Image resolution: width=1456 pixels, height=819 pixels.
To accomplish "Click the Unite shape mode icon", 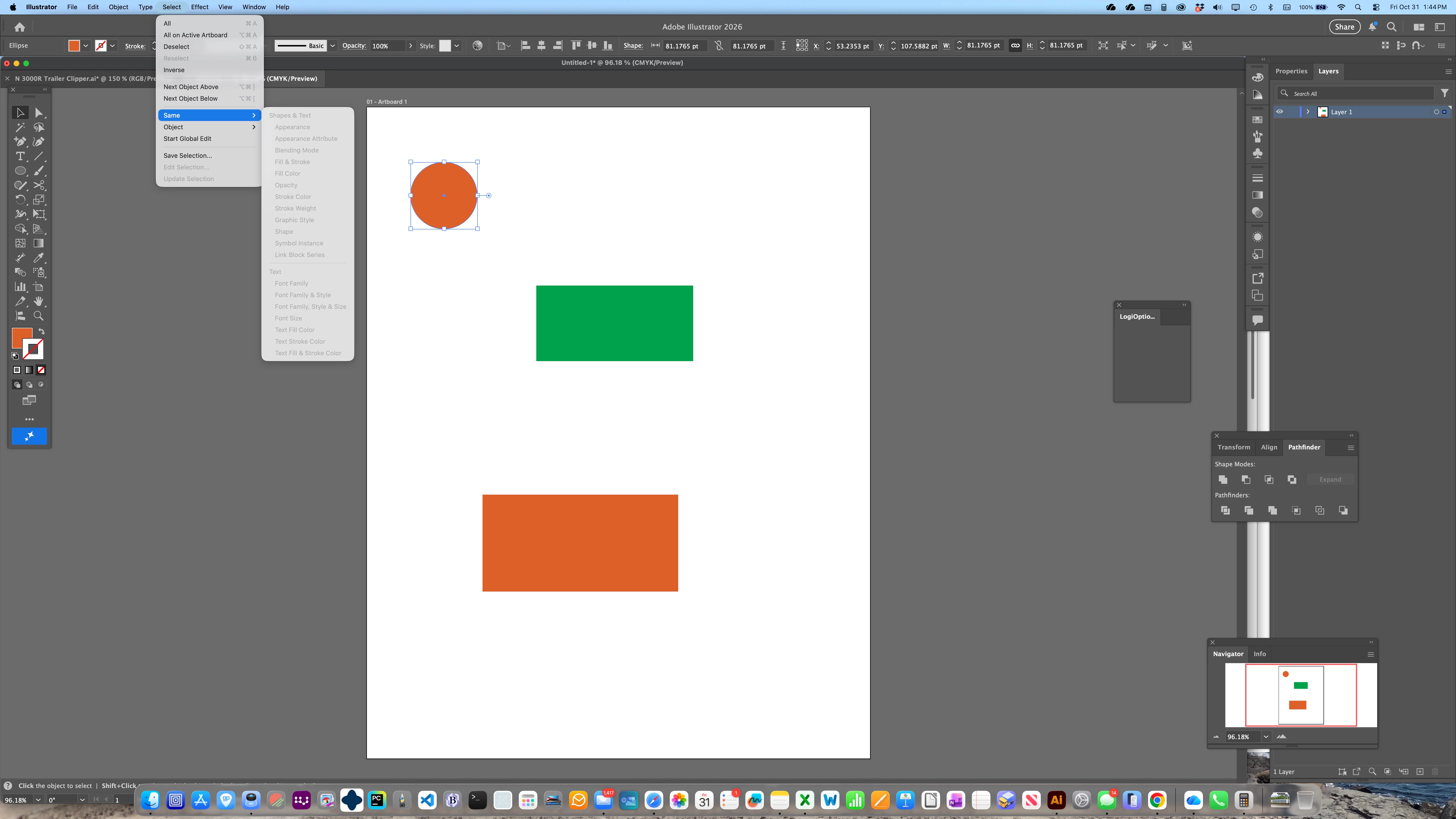I will [1223, 479].
